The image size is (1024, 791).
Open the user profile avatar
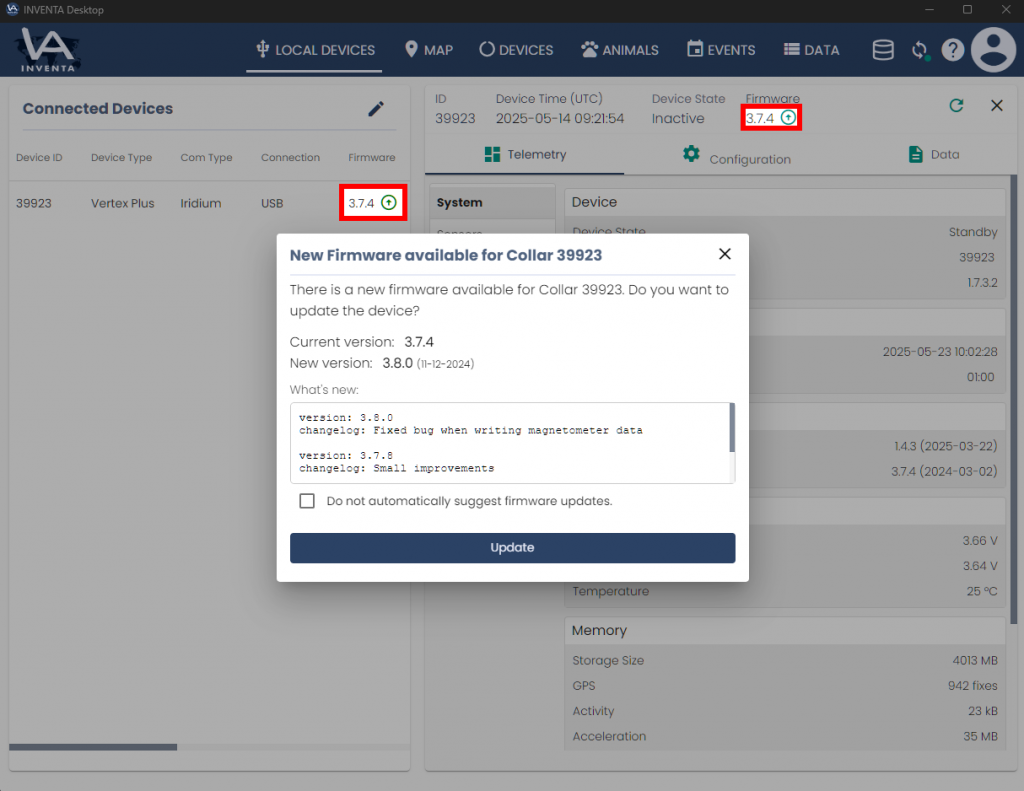[993, 50]
